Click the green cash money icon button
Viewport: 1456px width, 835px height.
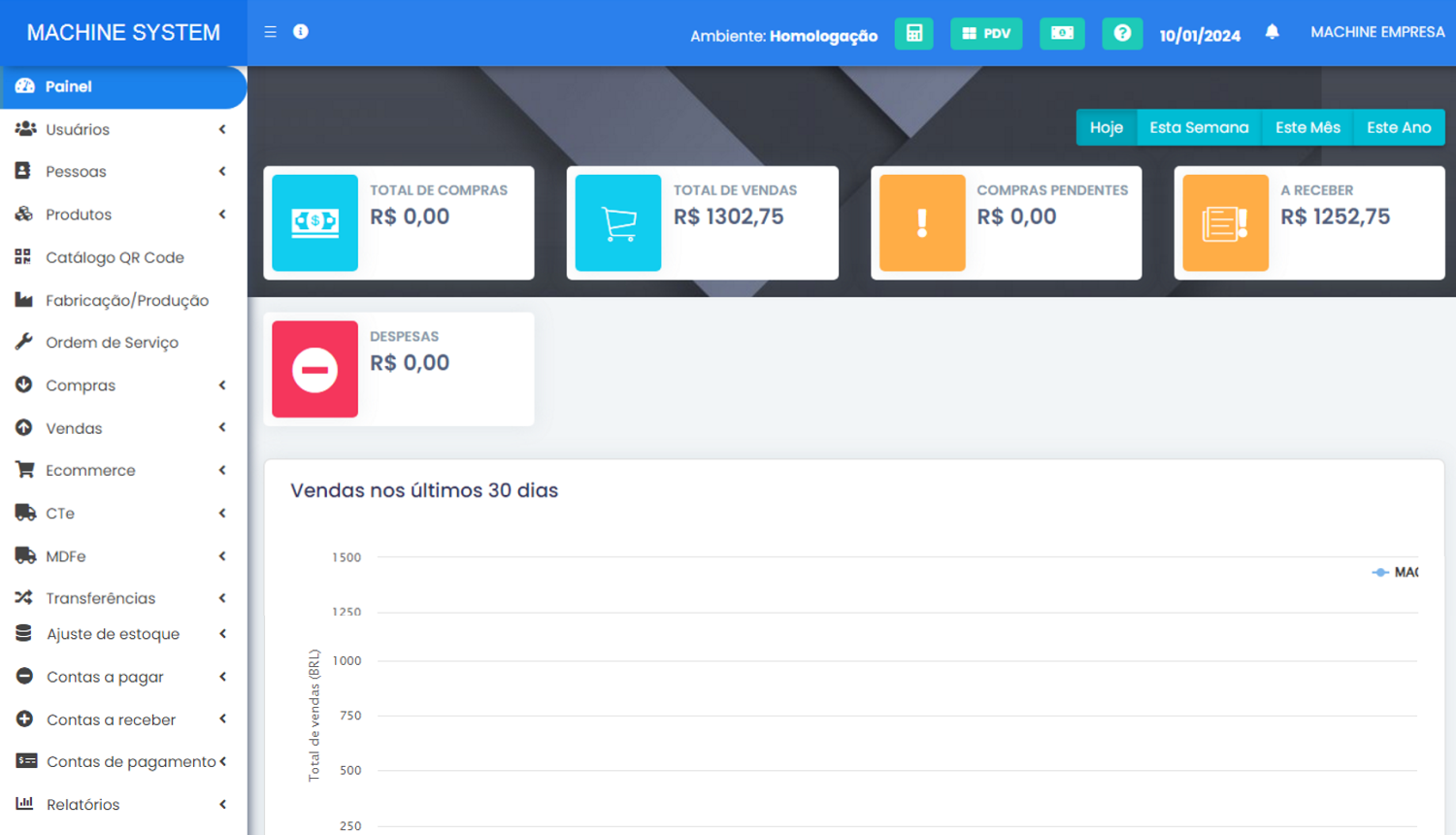(1062, 33)
